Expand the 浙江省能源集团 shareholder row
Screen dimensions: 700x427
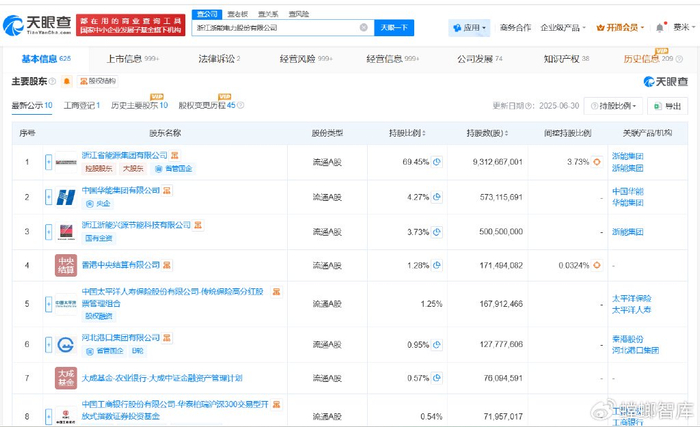47,161
